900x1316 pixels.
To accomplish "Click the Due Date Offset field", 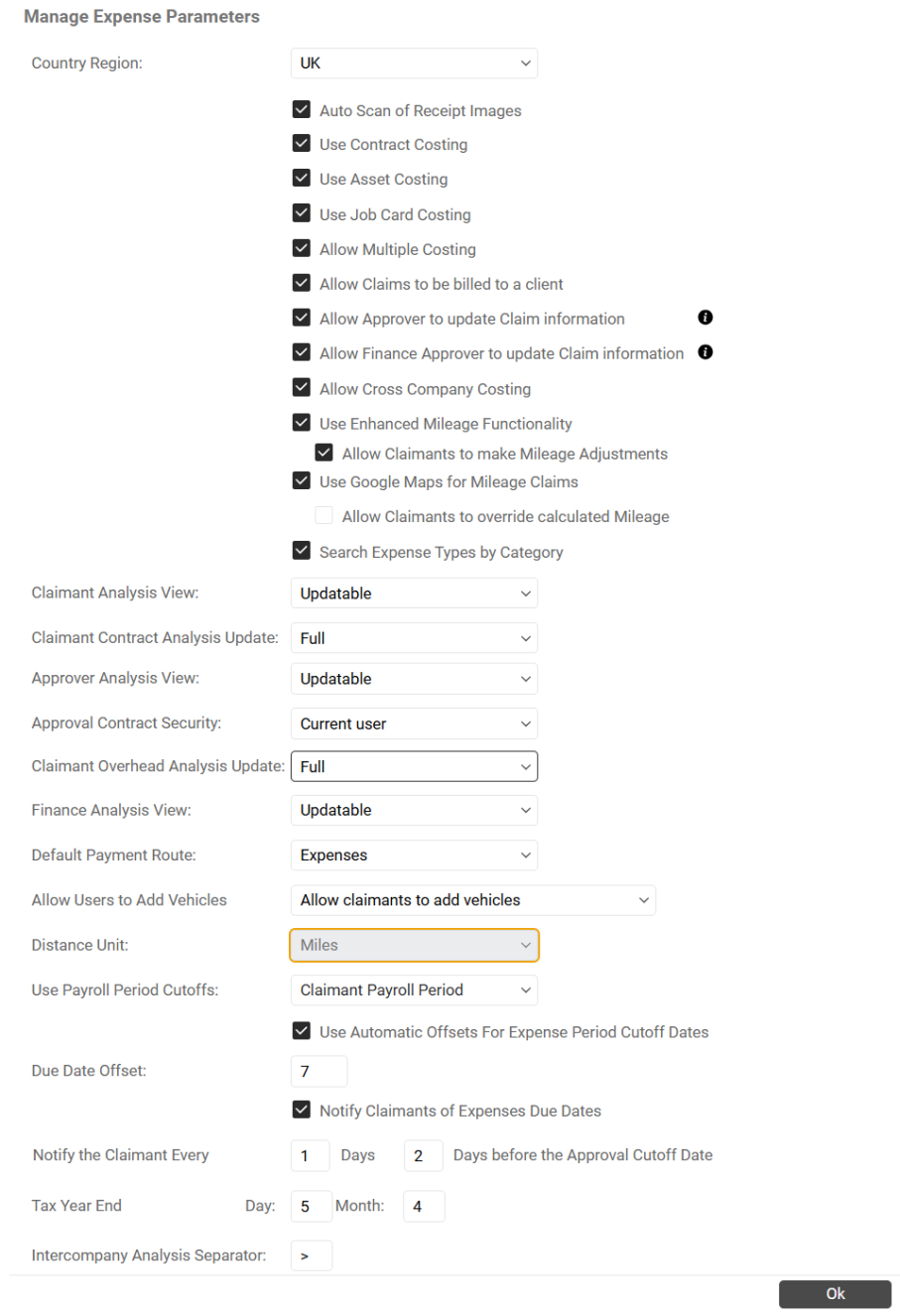I will [x=319, y=1071].
